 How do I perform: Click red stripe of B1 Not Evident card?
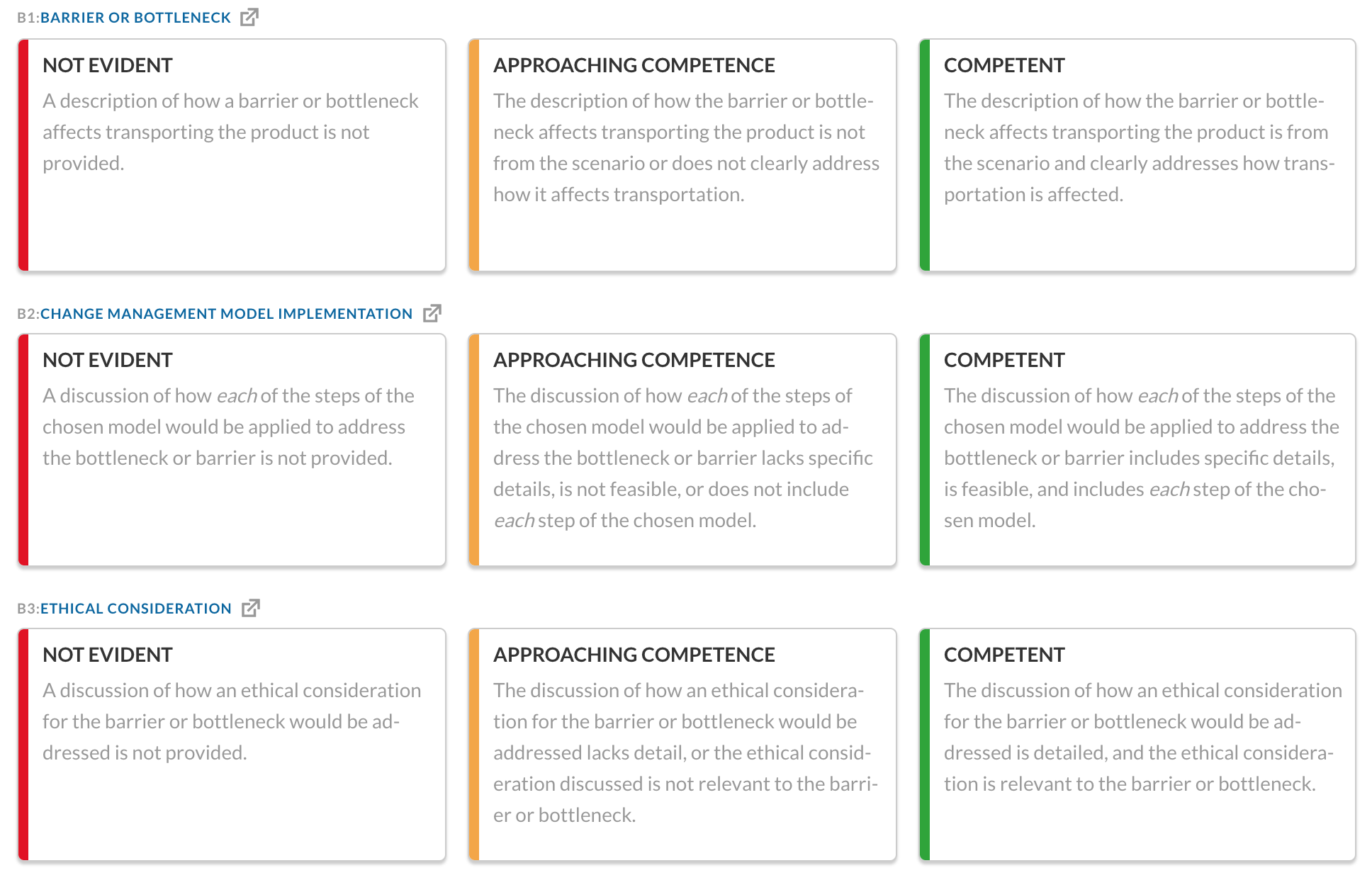tap(23, 155)
